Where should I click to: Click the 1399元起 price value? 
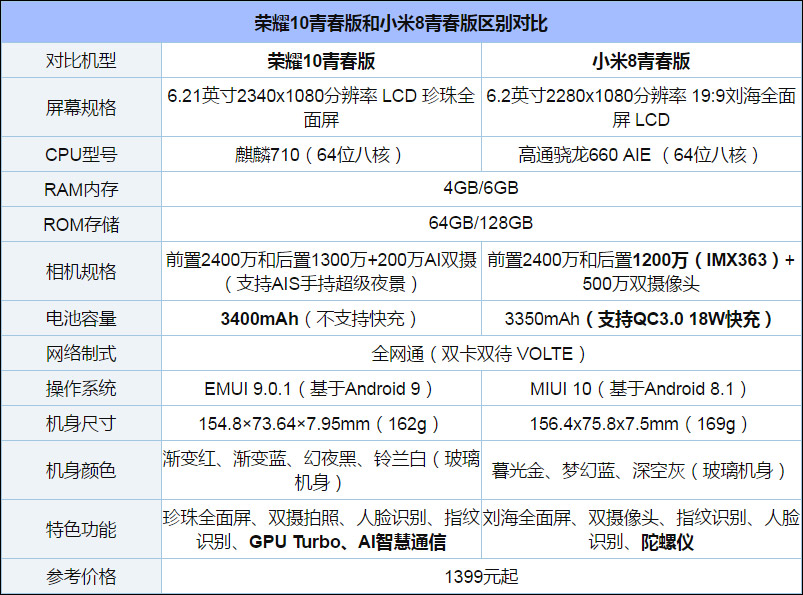point(481,577)
